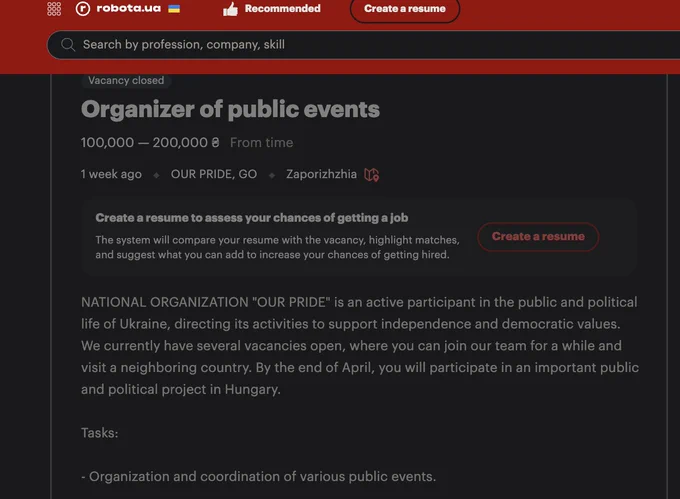Click the search magnifier icon
The height and width of the screenshot is (499, 680).
68,44
